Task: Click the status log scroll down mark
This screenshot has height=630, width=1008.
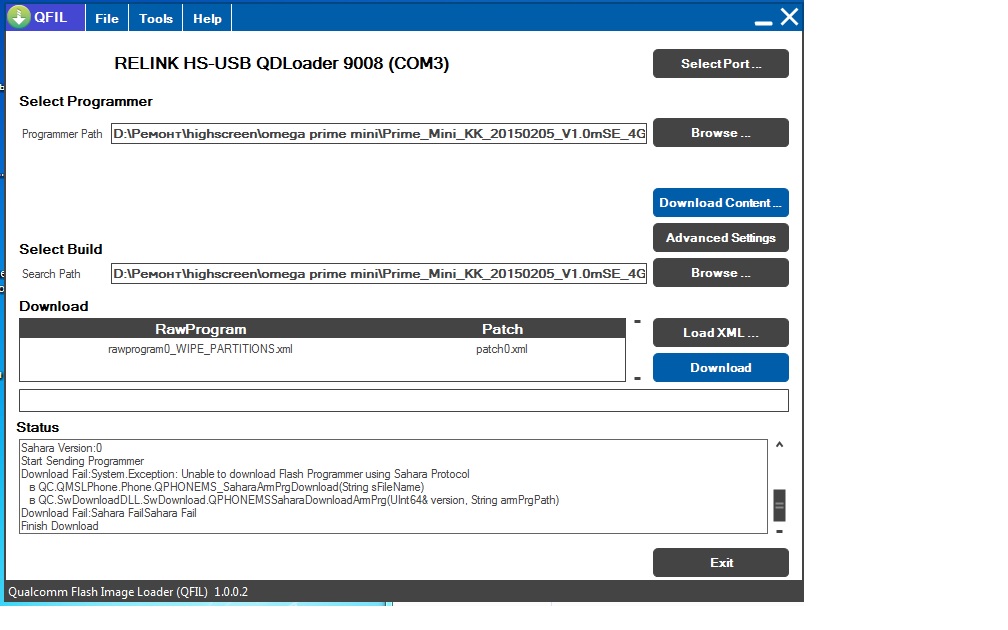Action: pyautogui.click(x=779, y=531)
